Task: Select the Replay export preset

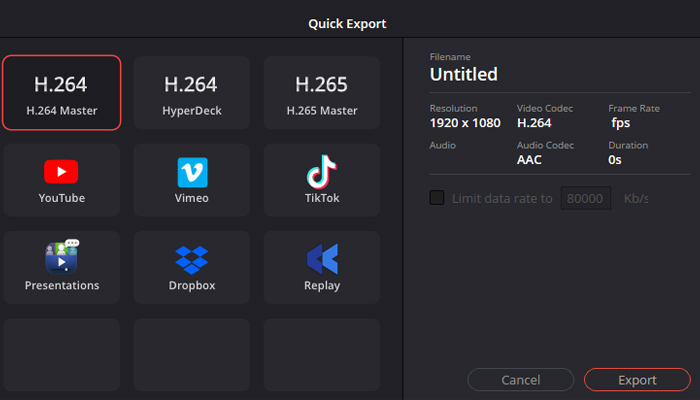Action: 322,267
